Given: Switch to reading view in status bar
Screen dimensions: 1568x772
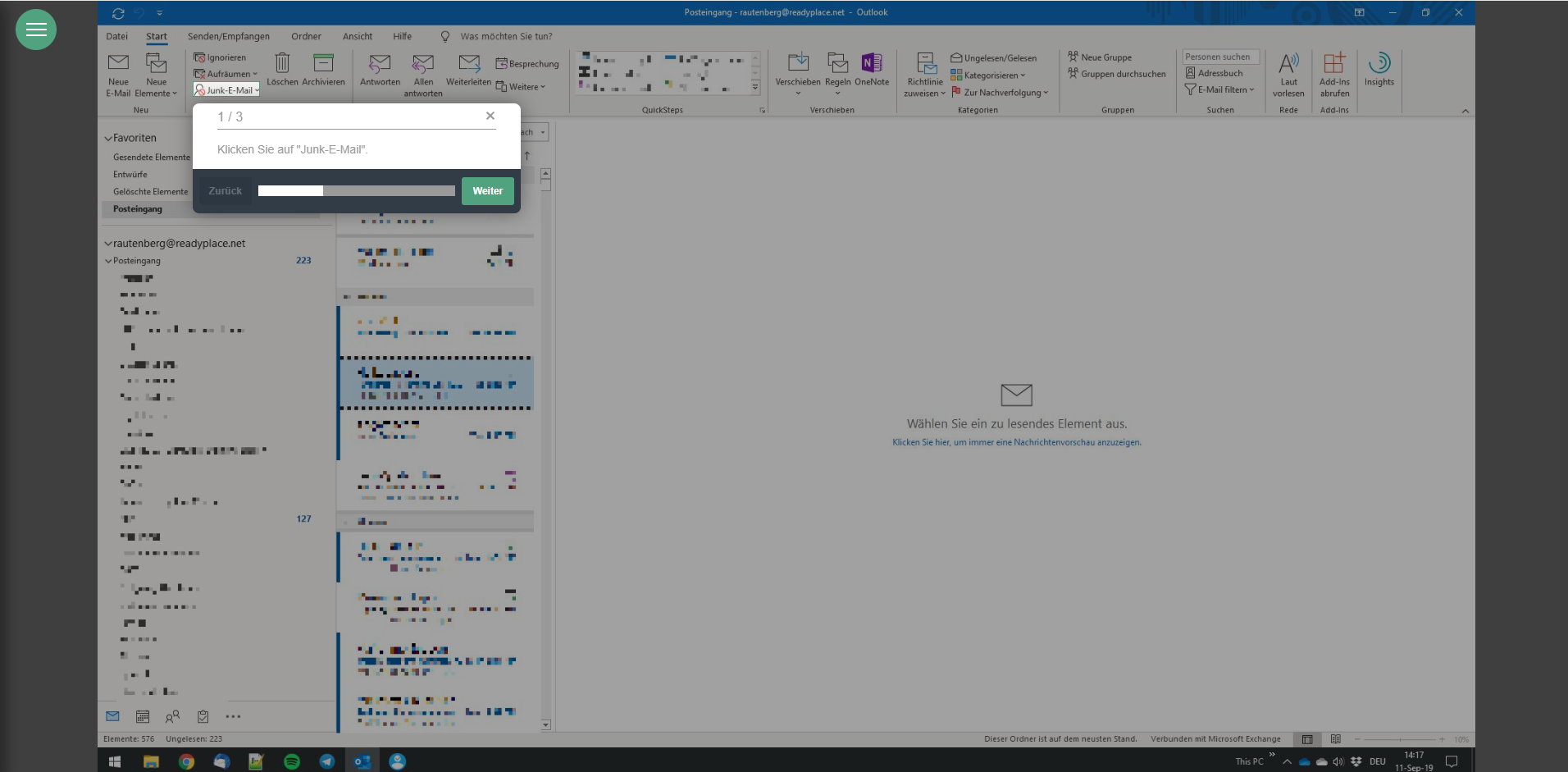Looking at the screenshot, I should point(1335,739).
